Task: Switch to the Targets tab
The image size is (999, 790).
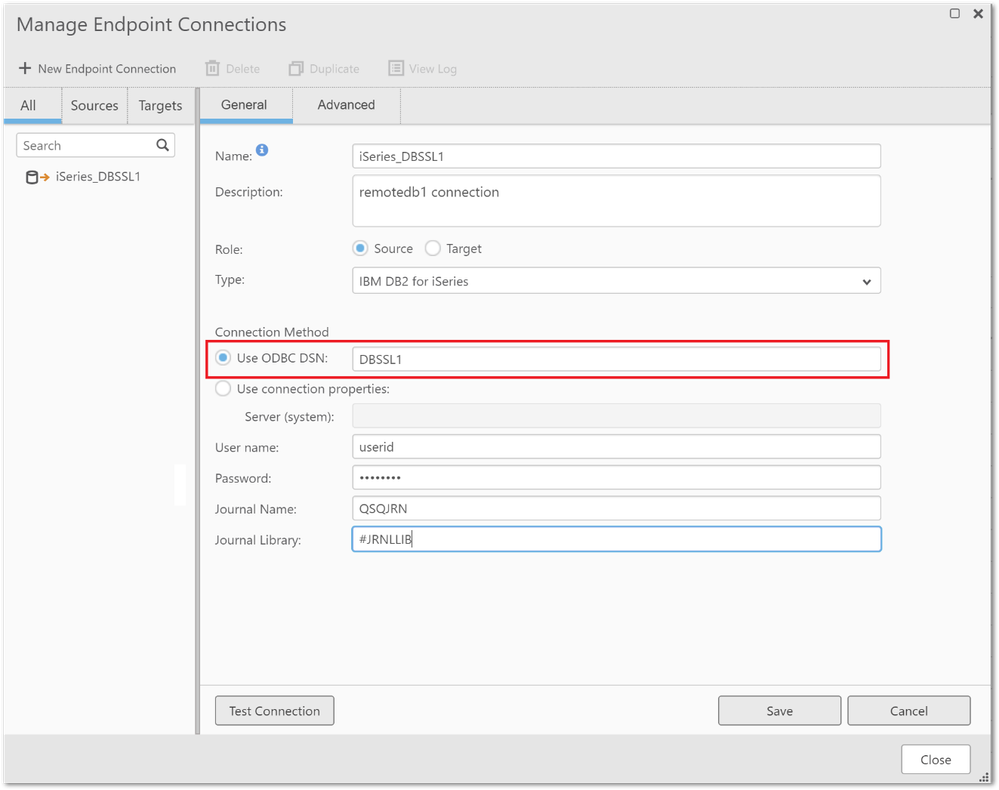Action: click(x=160, y=104)
